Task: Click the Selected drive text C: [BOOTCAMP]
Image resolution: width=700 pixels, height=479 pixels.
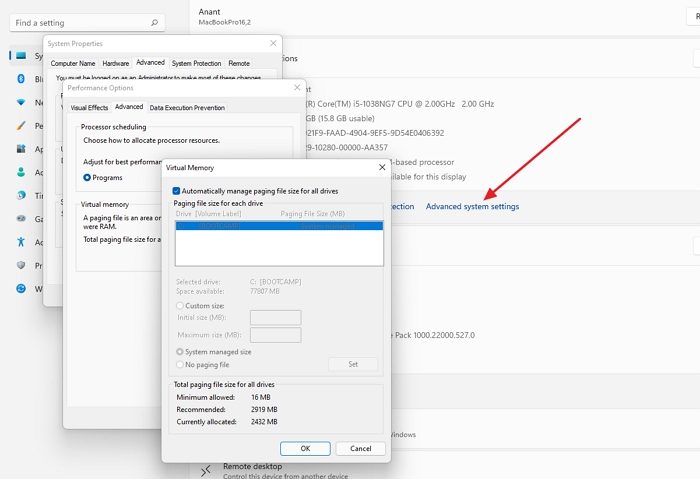Action: point(275,282)
